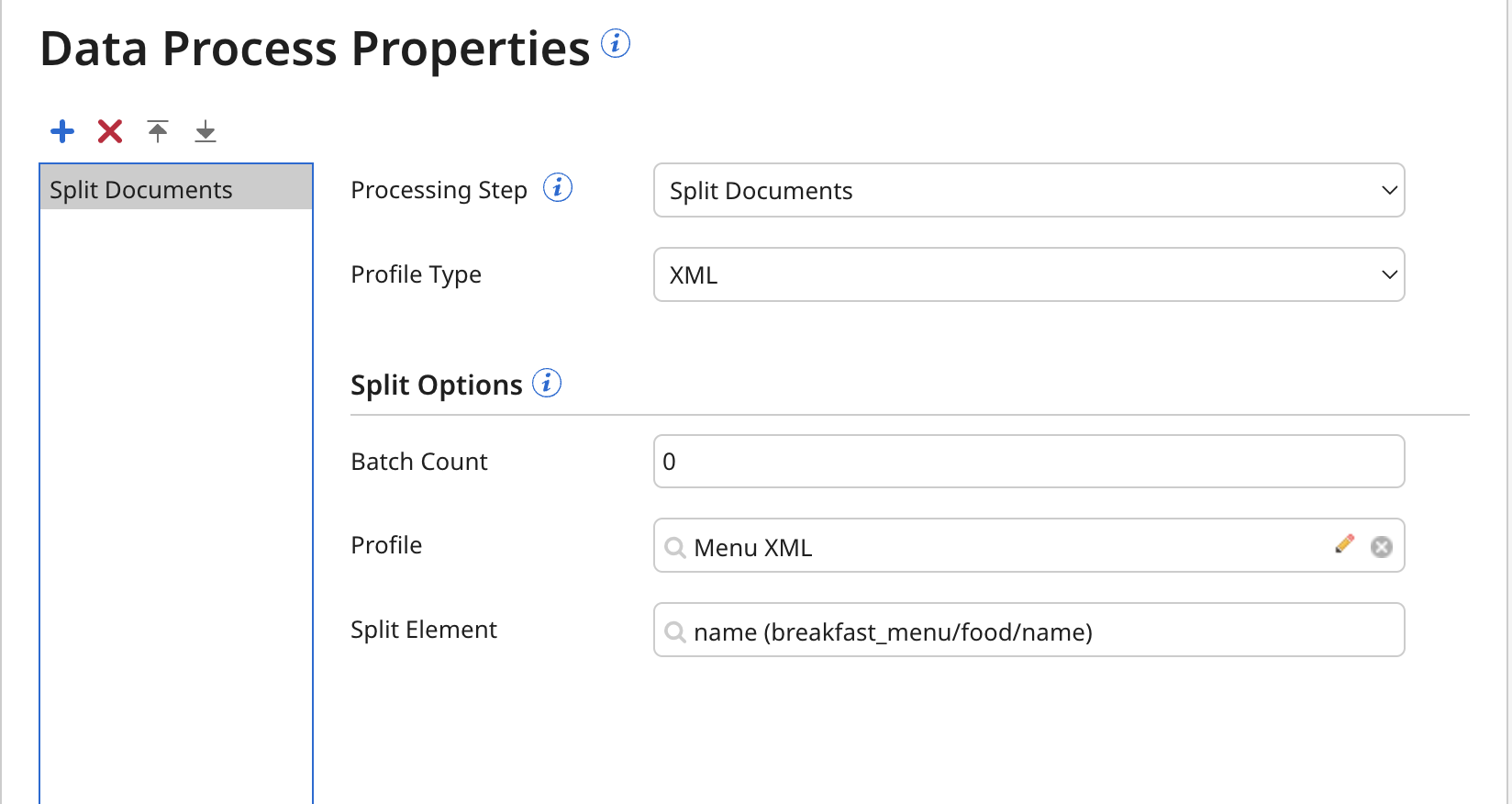Clear the Menu XML profile selection
The height and width of the screenshot is (804, 1512).
click(x=1382, y=546)
